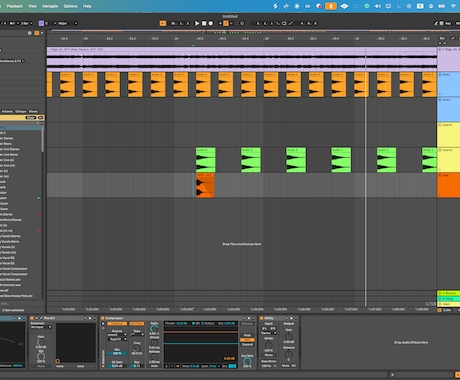This screenshot has width=460, height=380.
Task: Enable the Compressor External sidechain button
Action: (117, 324)
